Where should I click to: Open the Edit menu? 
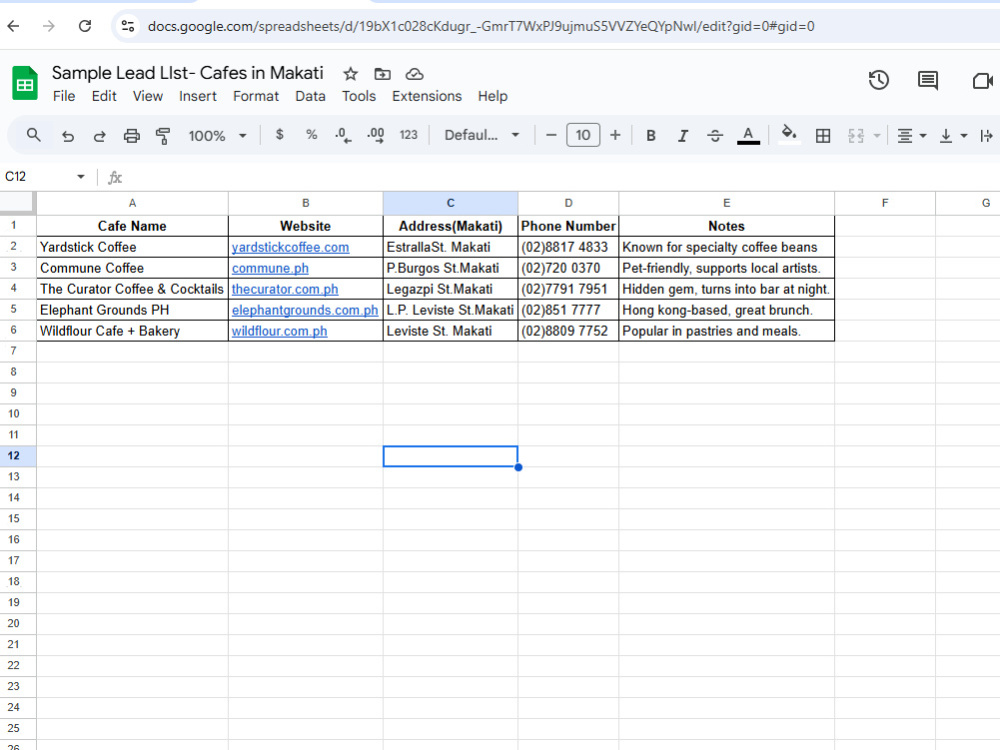[x=104, y=96]
